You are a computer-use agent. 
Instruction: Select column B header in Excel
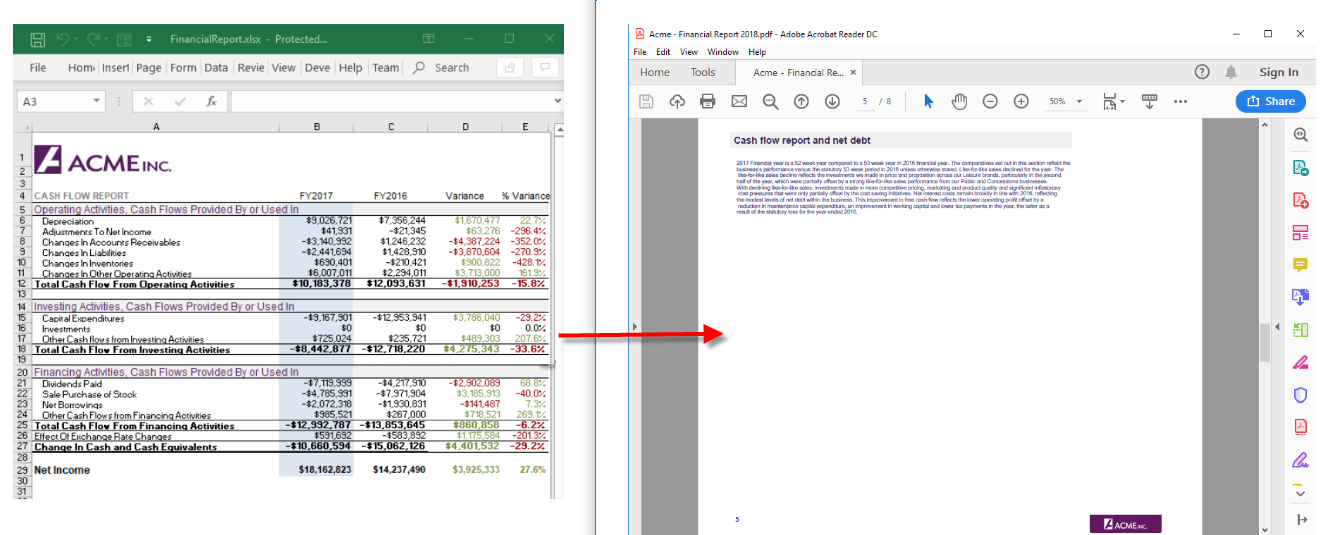coord(317,126)
